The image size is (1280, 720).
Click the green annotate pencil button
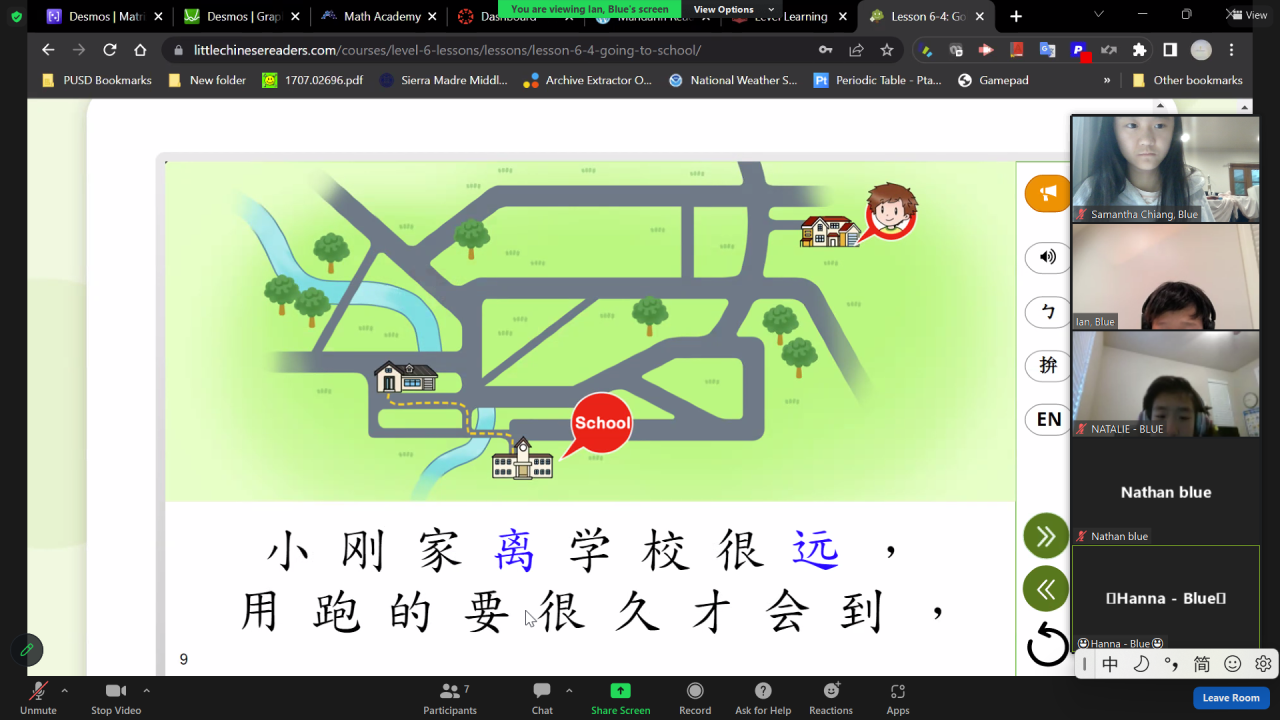tap(27, 650)
